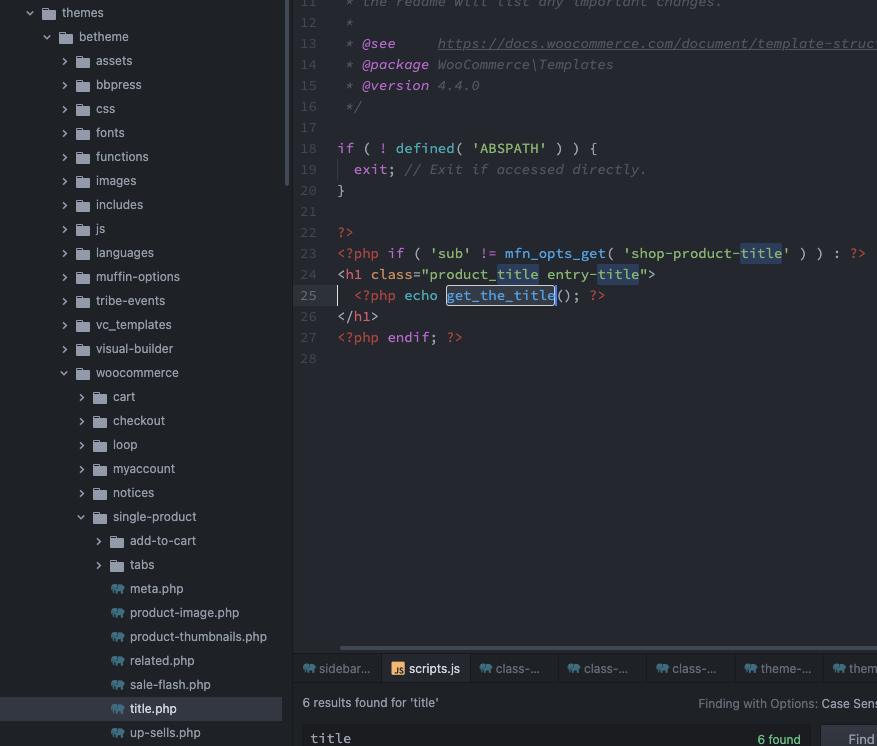Click the vc_templates folder icon
The width and height of the screenshot is (877, 746).
pyautogui.click(x=83, y=326)
